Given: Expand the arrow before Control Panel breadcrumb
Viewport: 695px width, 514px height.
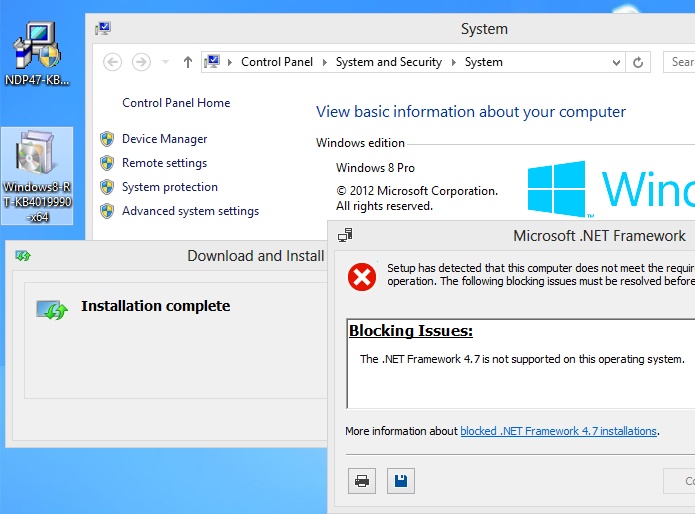Looking at the screenshot, I should coord(230,62).
